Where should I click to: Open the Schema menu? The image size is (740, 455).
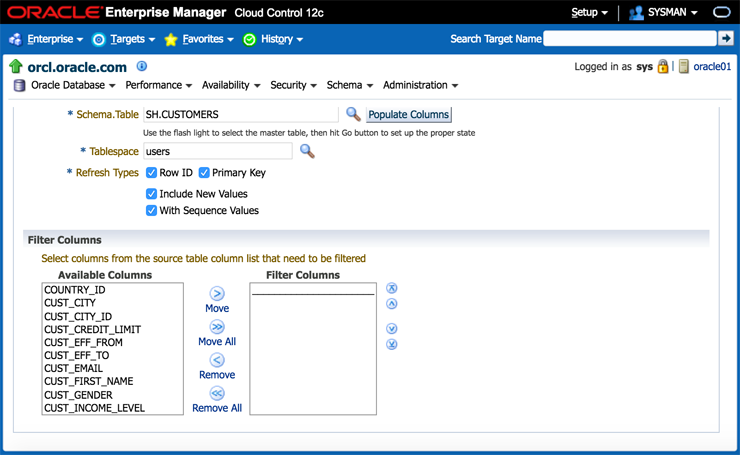point(350,85)
